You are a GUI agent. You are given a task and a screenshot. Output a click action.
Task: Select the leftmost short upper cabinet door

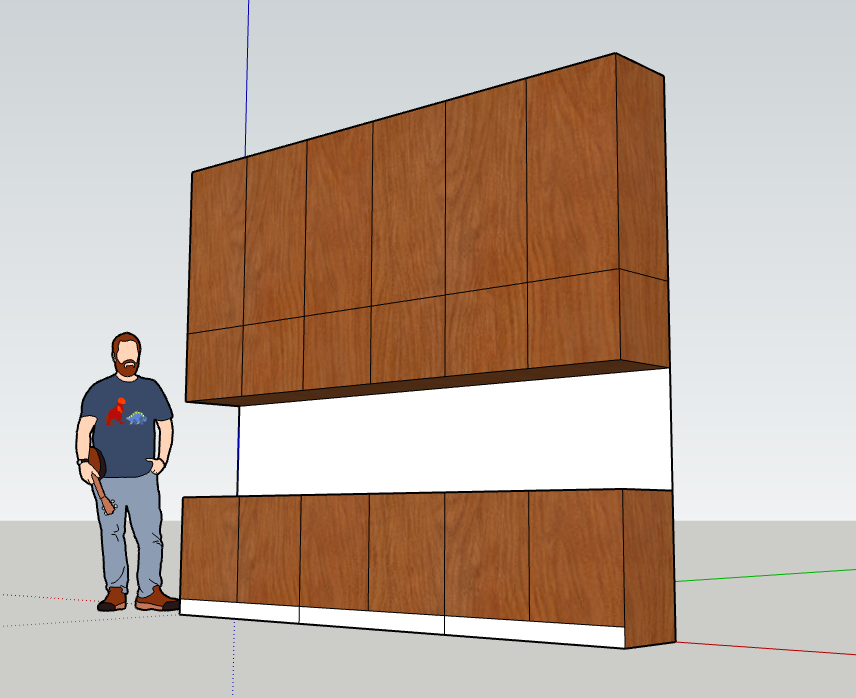click(x=215, y=363)
